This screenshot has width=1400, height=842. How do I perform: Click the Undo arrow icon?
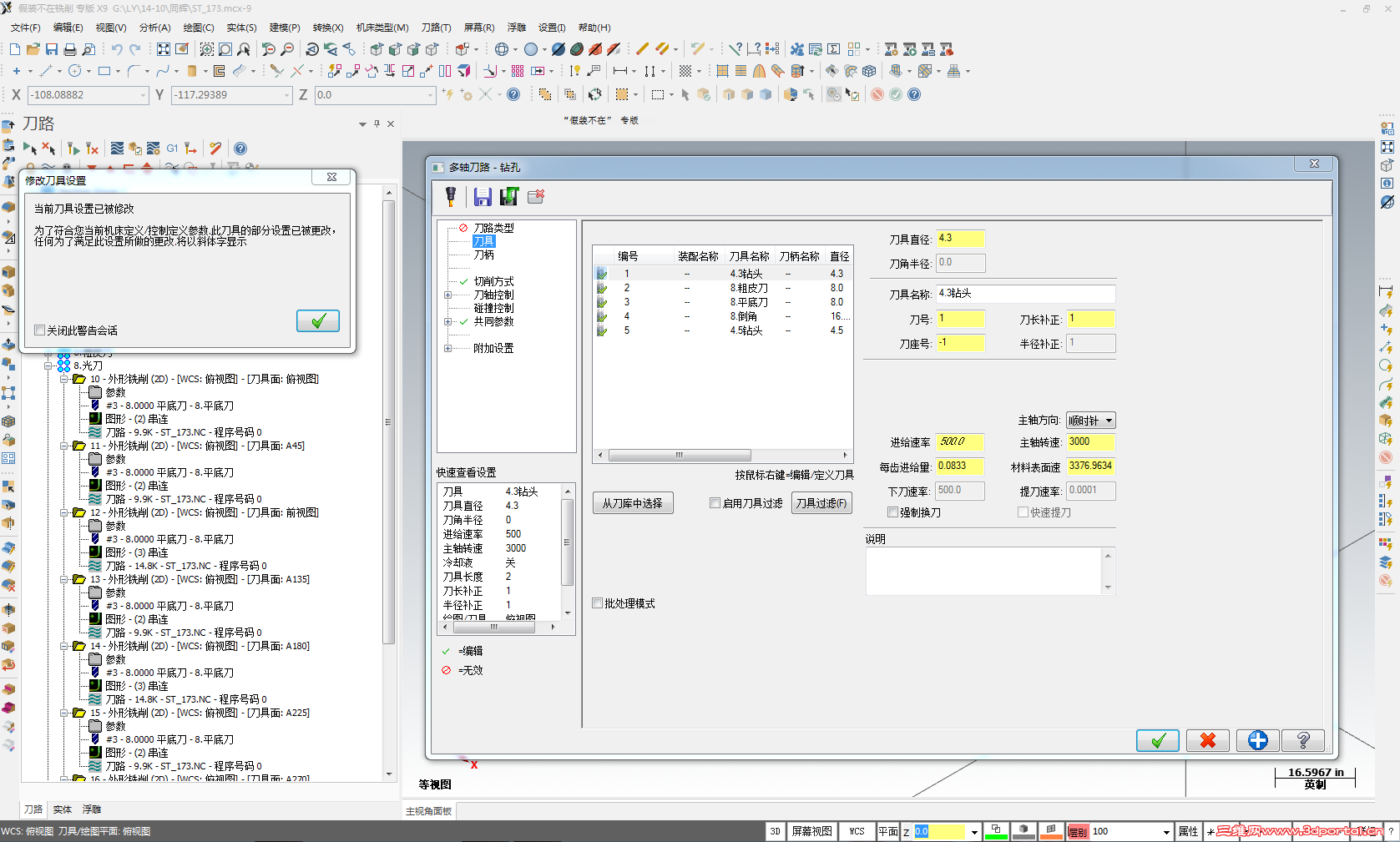point(117,49)
